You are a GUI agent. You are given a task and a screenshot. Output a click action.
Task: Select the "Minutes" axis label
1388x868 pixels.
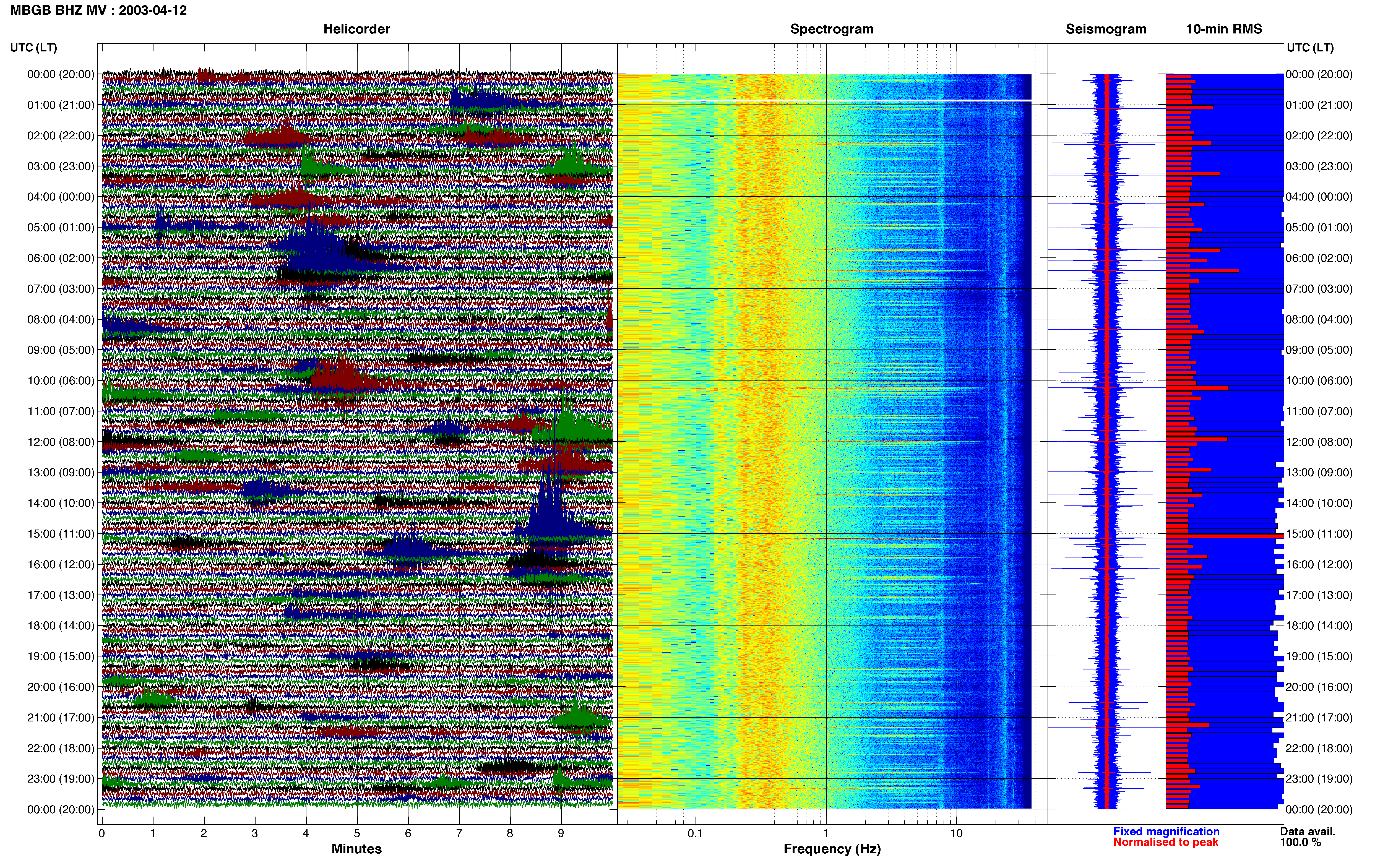pos(356,849)
